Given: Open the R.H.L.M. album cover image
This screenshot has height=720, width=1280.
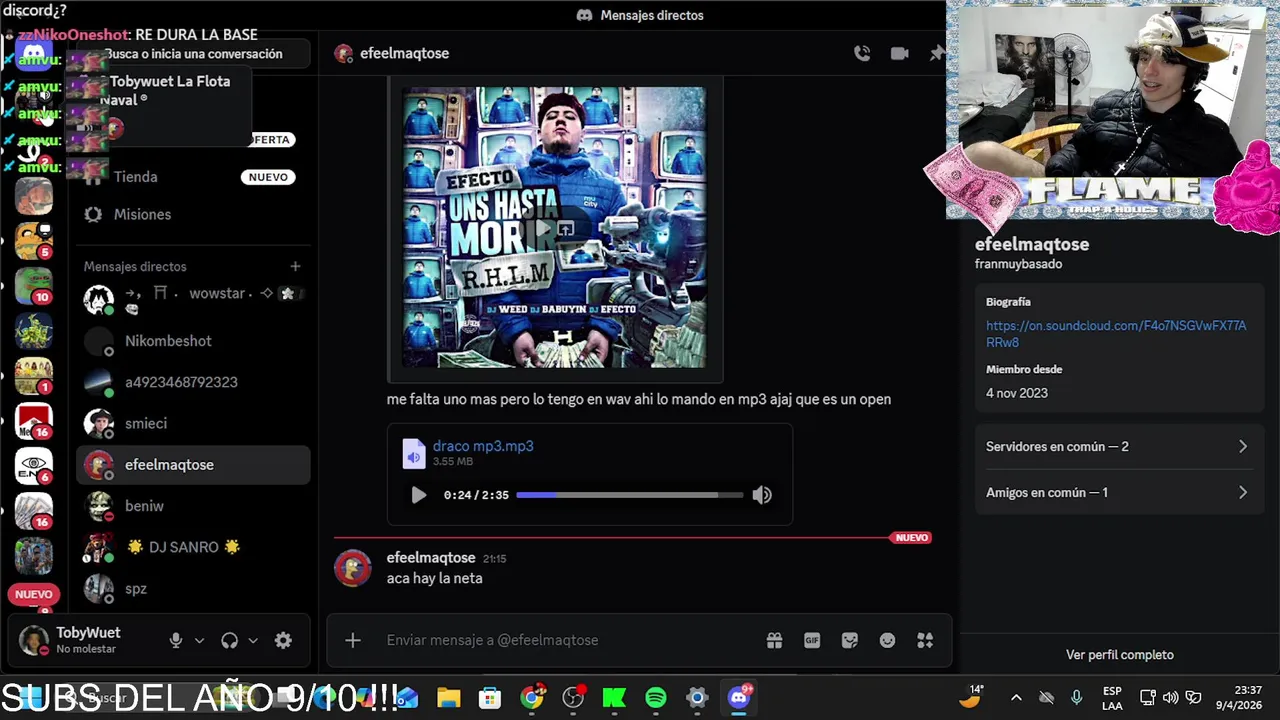Looking at the screenshot, I should (554, 227).
